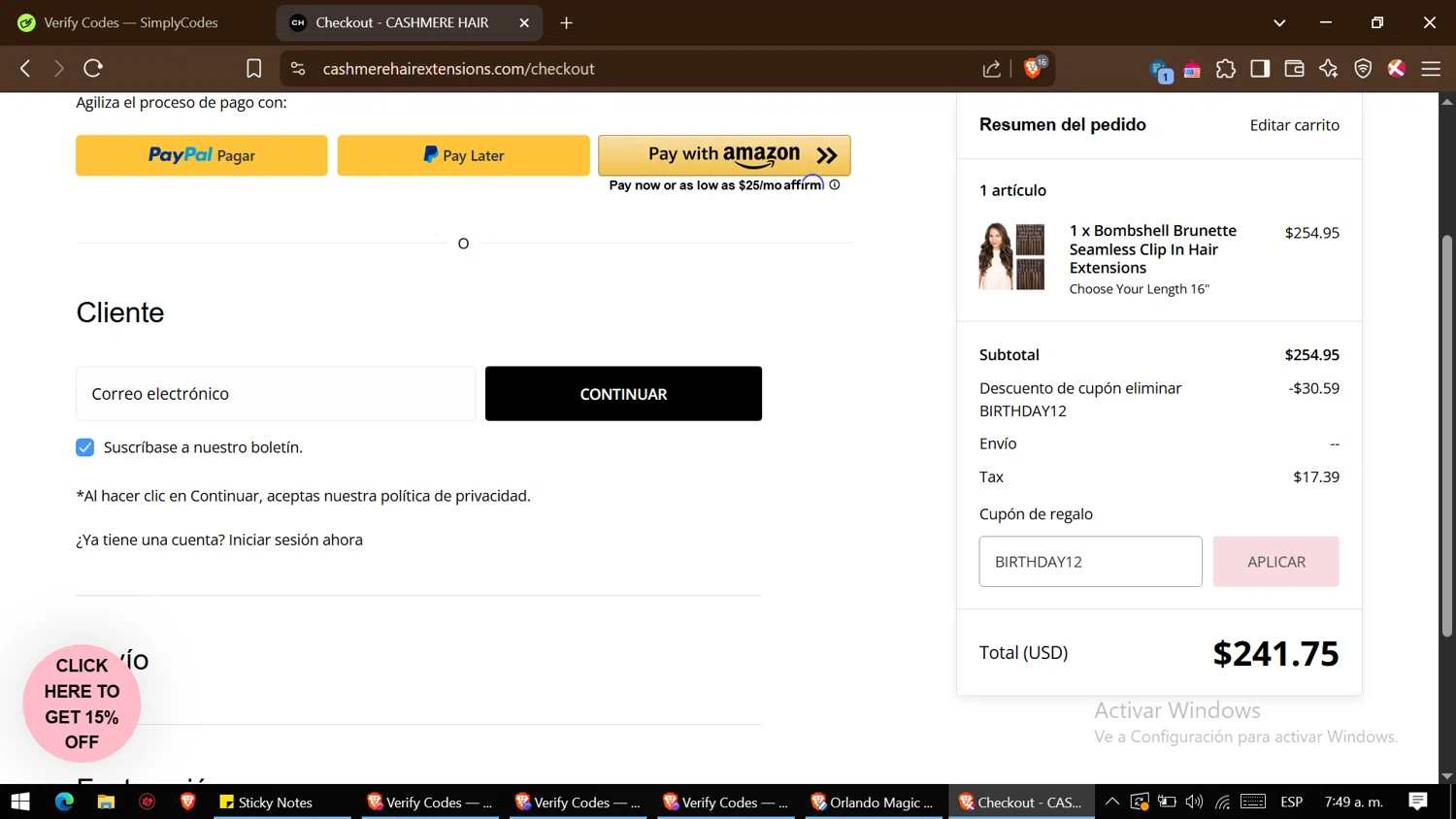Switch to the Checkout - CAS... taskbar window
1456x819 pixels.
1021,802
